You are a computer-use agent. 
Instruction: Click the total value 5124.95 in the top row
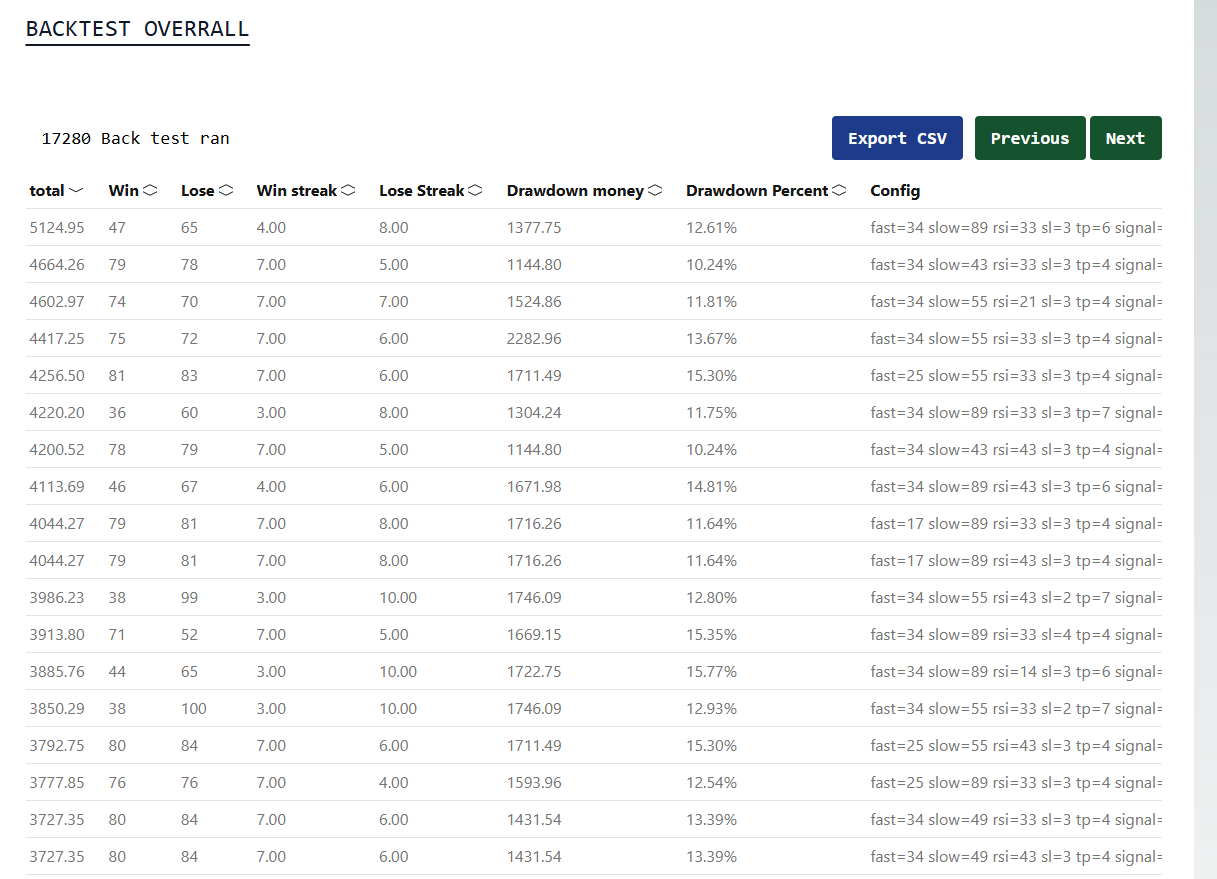57,228
